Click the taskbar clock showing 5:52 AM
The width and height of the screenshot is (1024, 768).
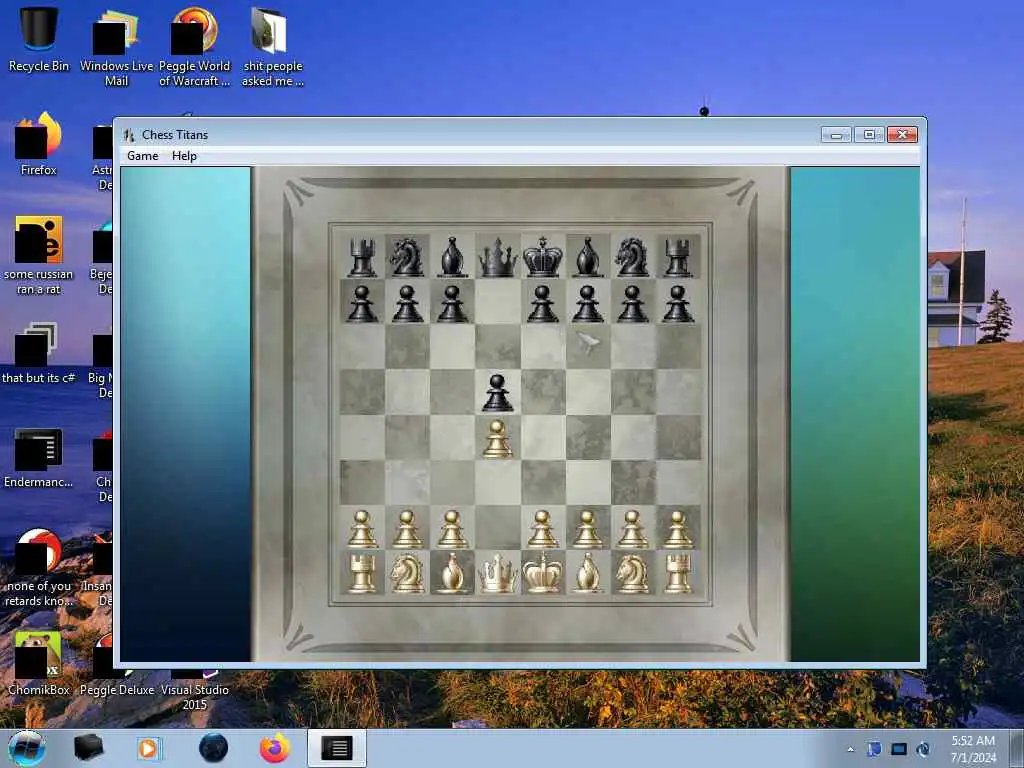click(x=973, y=749)
